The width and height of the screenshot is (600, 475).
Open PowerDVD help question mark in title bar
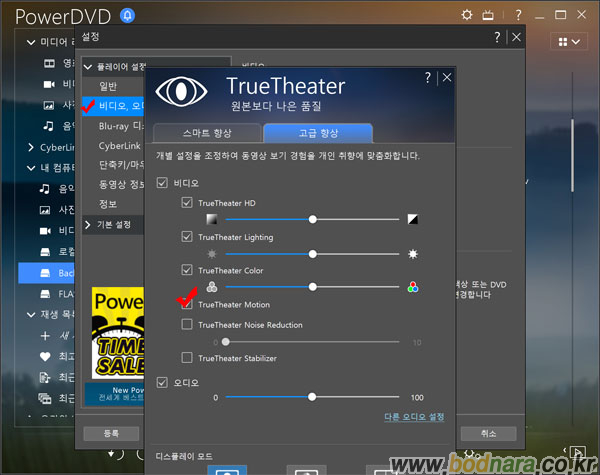(x=518, y=15)
